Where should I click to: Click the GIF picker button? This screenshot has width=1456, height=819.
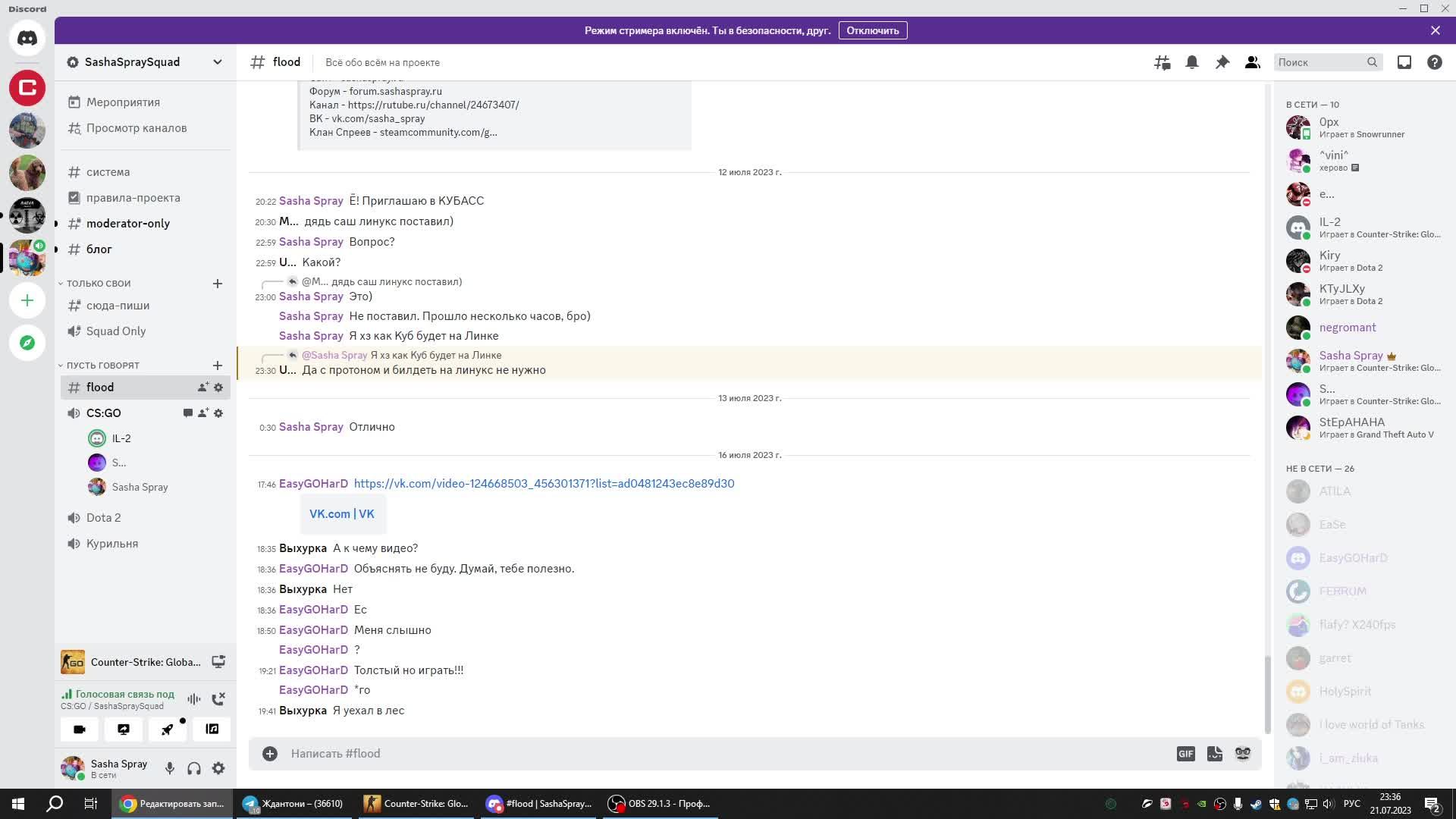[1185, 754]
